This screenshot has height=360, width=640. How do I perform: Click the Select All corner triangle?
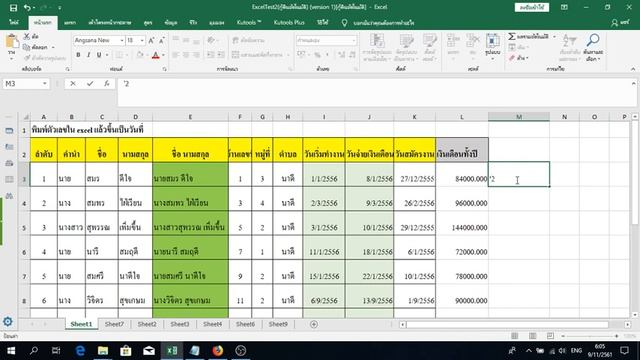[26, 117]
